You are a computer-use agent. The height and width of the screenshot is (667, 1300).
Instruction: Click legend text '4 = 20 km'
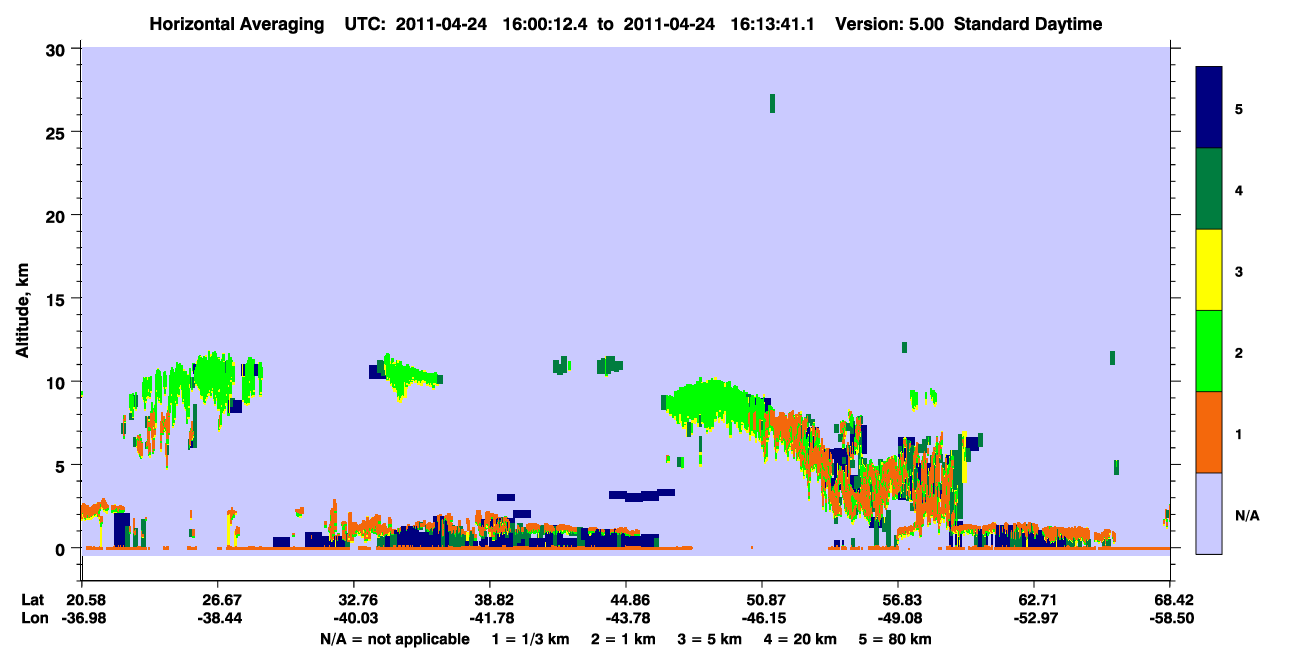pyautogui.click(x=801, y=639)
